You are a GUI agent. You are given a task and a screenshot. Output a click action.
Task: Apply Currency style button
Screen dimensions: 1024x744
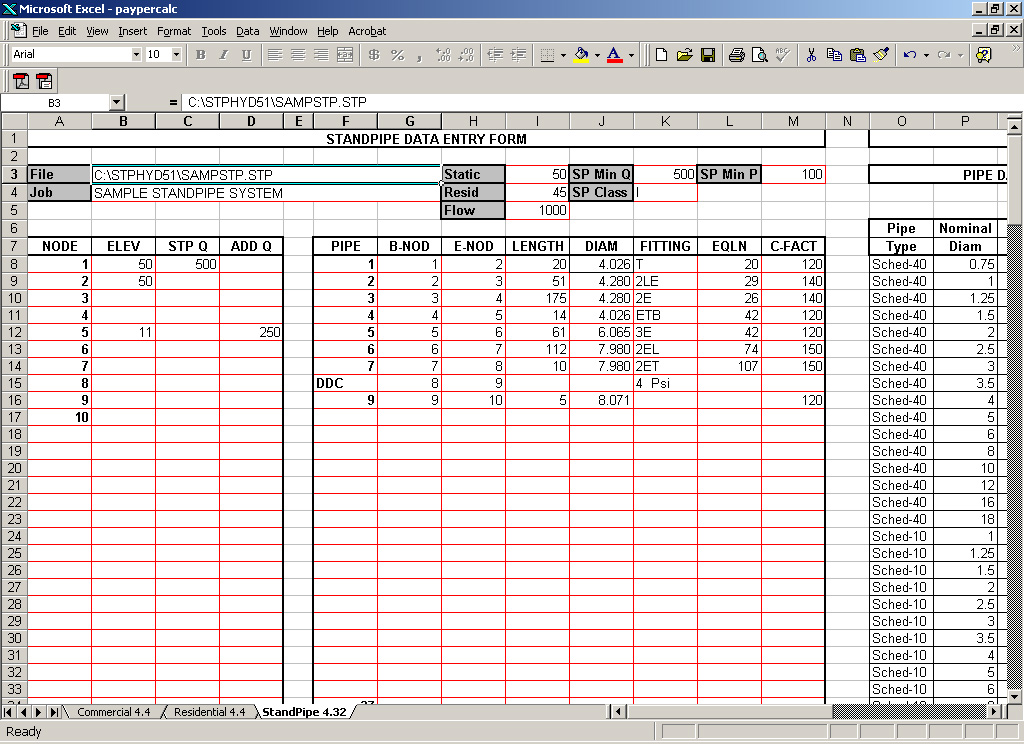tap(374, 55)
